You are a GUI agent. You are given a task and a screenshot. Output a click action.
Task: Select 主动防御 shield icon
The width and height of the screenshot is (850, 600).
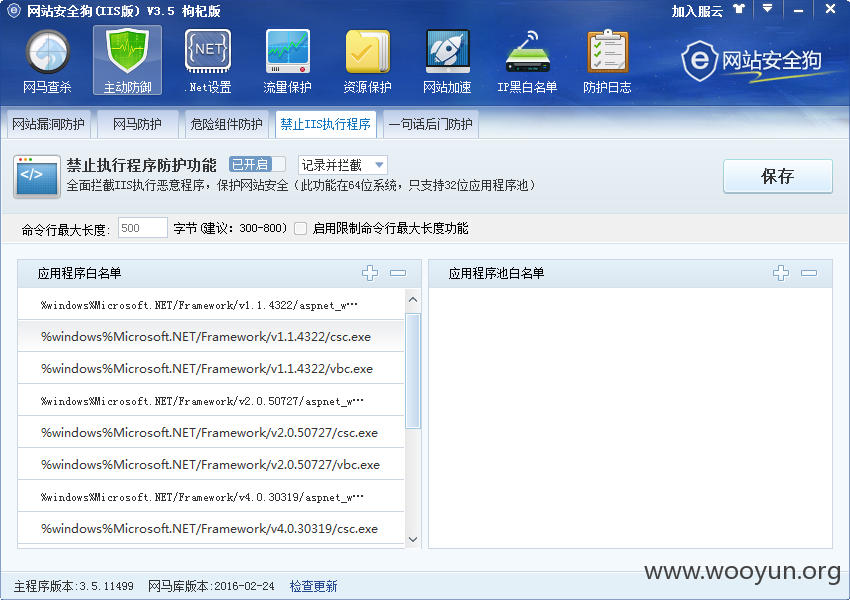coord(127,60)
